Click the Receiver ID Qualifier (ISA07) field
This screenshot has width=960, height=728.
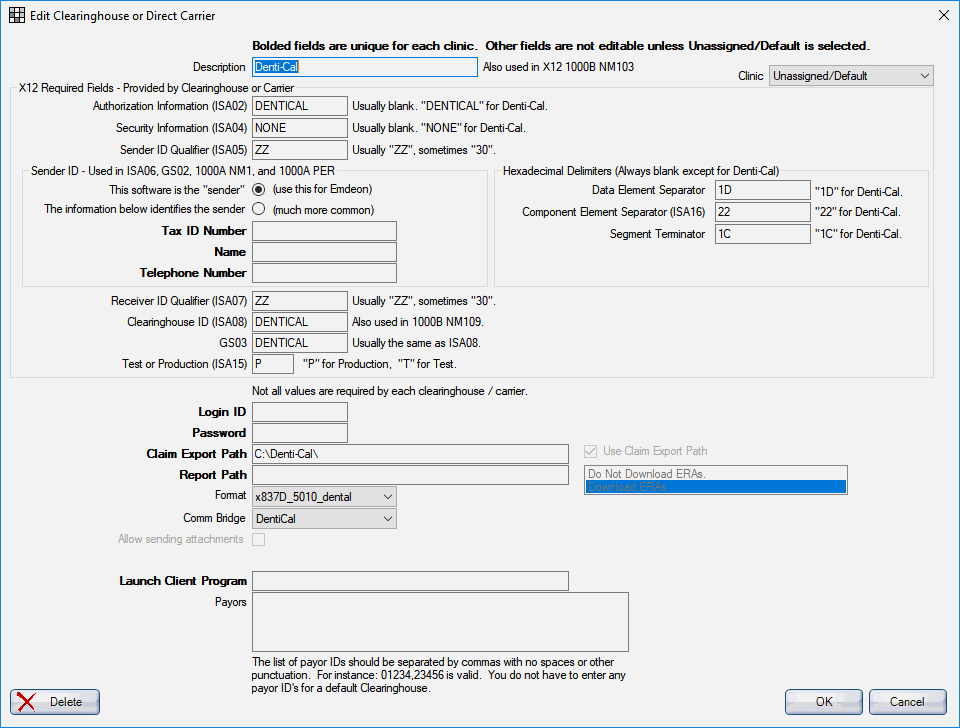[300, 301]
